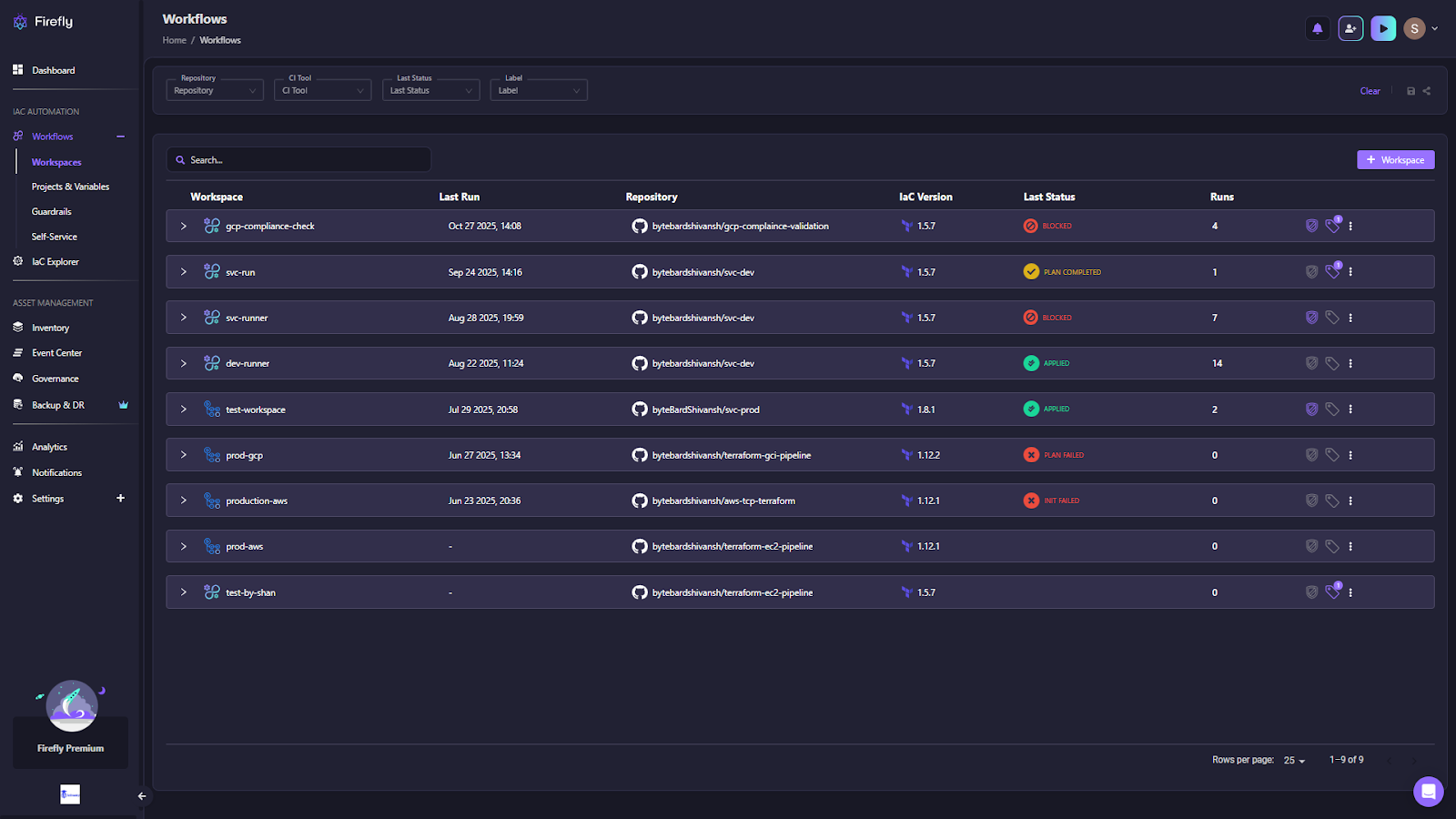Click the play tutorial icon in header
1456x819 pixels.
point(1383,28)
